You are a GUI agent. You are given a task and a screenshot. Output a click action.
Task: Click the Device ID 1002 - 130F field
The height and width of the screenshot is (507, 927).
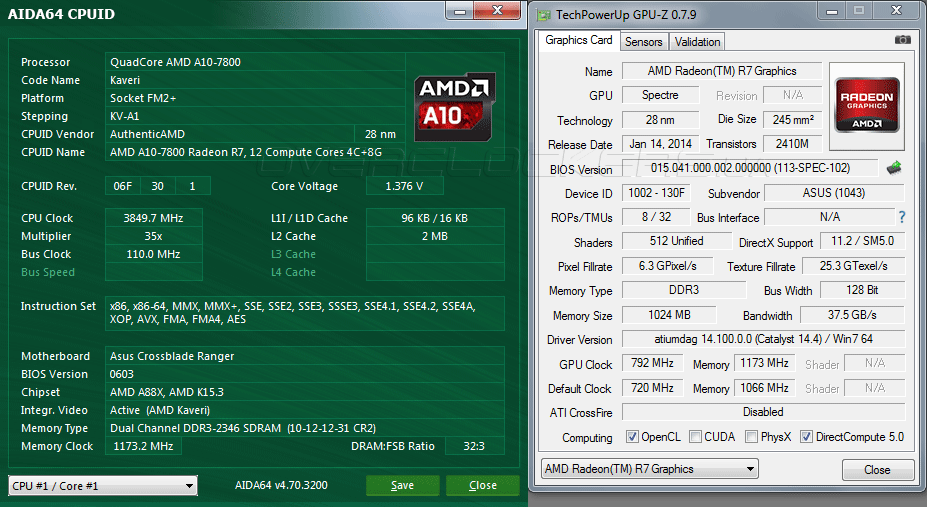(656, 193)
